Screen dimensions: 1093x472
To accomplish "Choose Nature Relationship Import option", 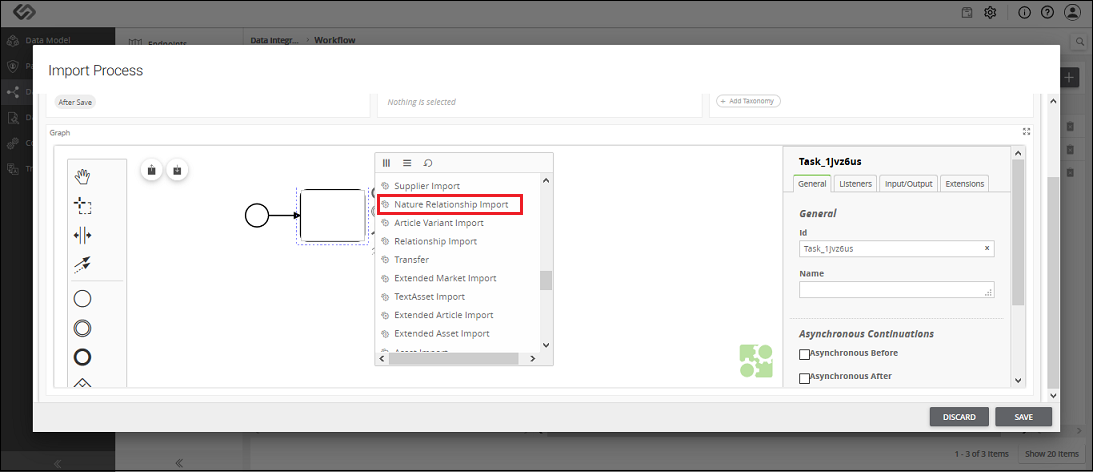I will click(450, 204).
